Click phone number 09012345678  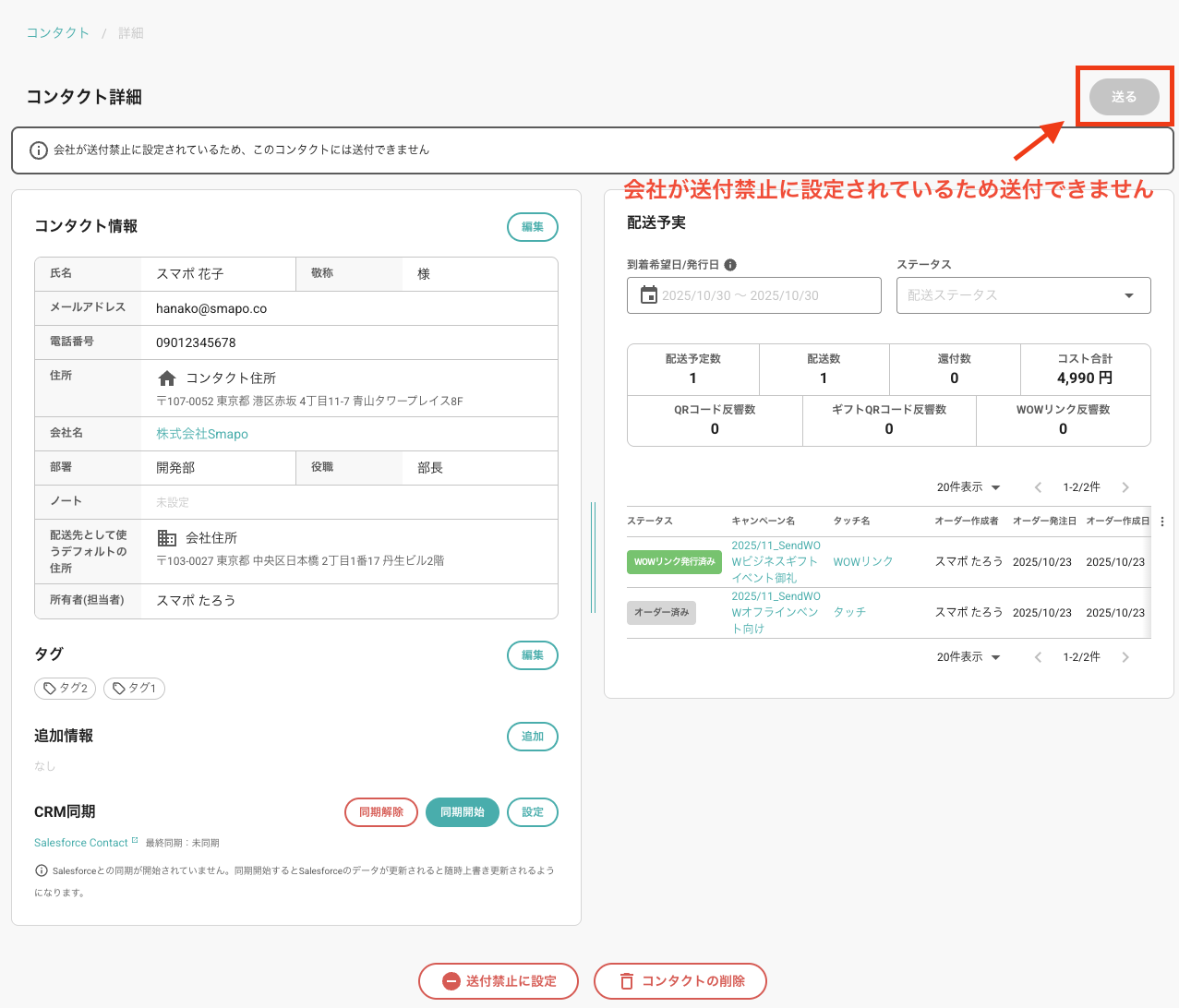[196, 343]
